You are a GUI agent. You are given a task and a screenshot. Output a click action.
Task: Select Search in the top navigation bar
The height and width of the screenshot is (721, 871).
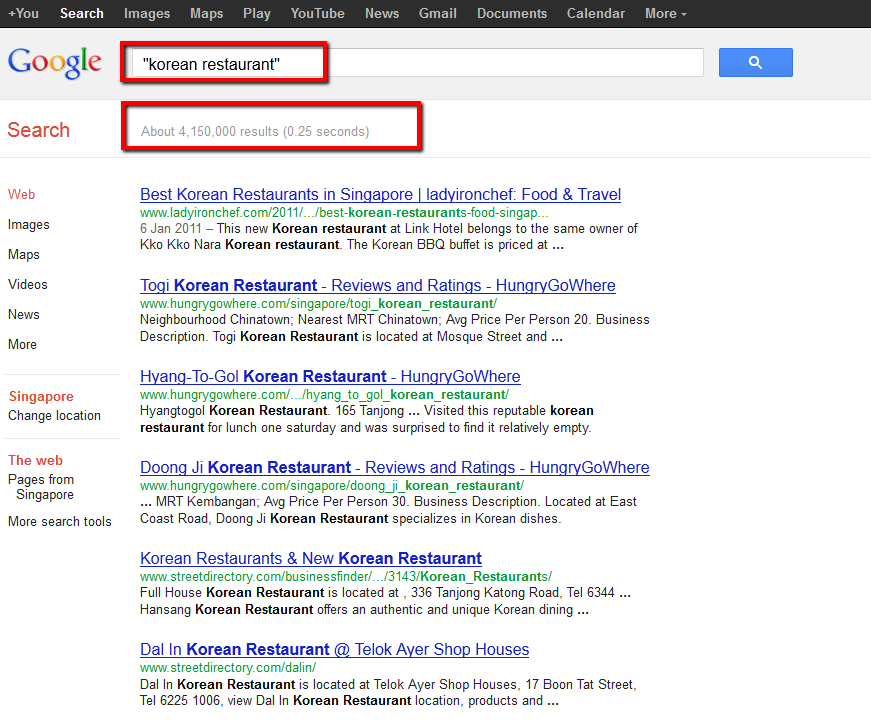tap(82, 13)
